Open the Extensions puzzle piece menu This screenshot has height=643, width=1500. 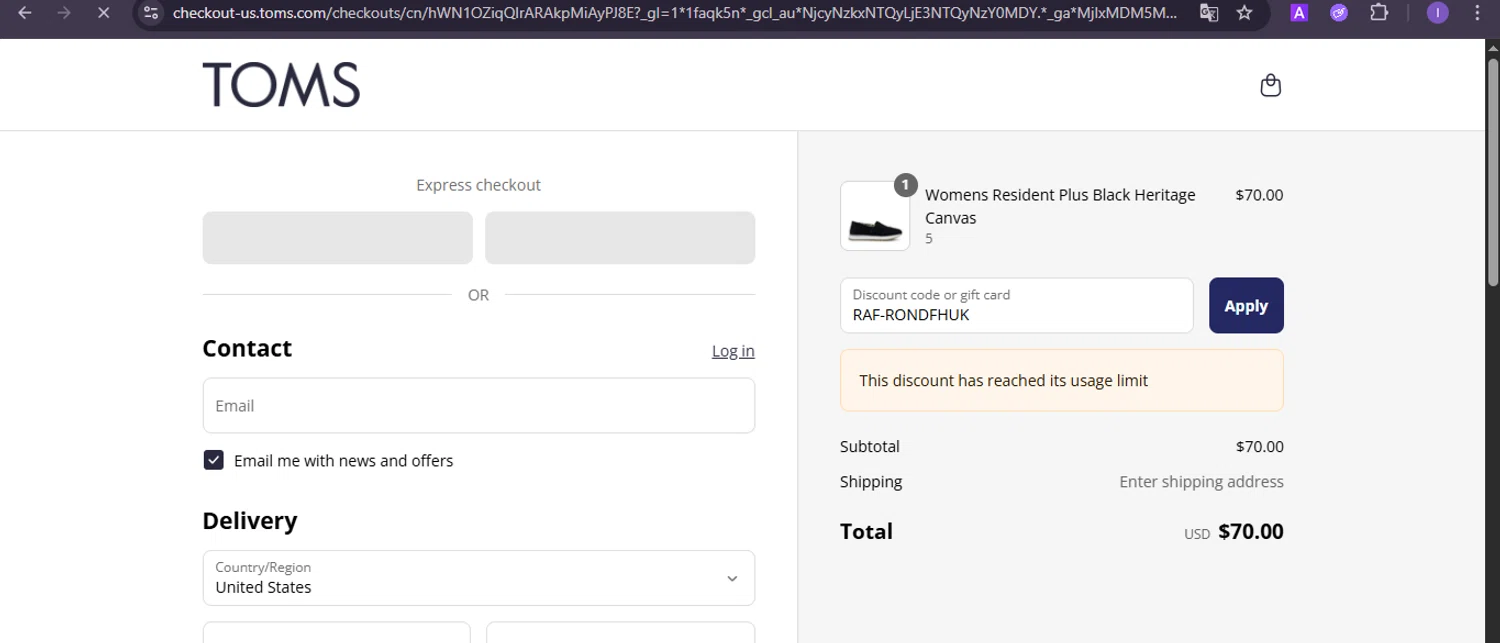click(x=1379, y=13)
